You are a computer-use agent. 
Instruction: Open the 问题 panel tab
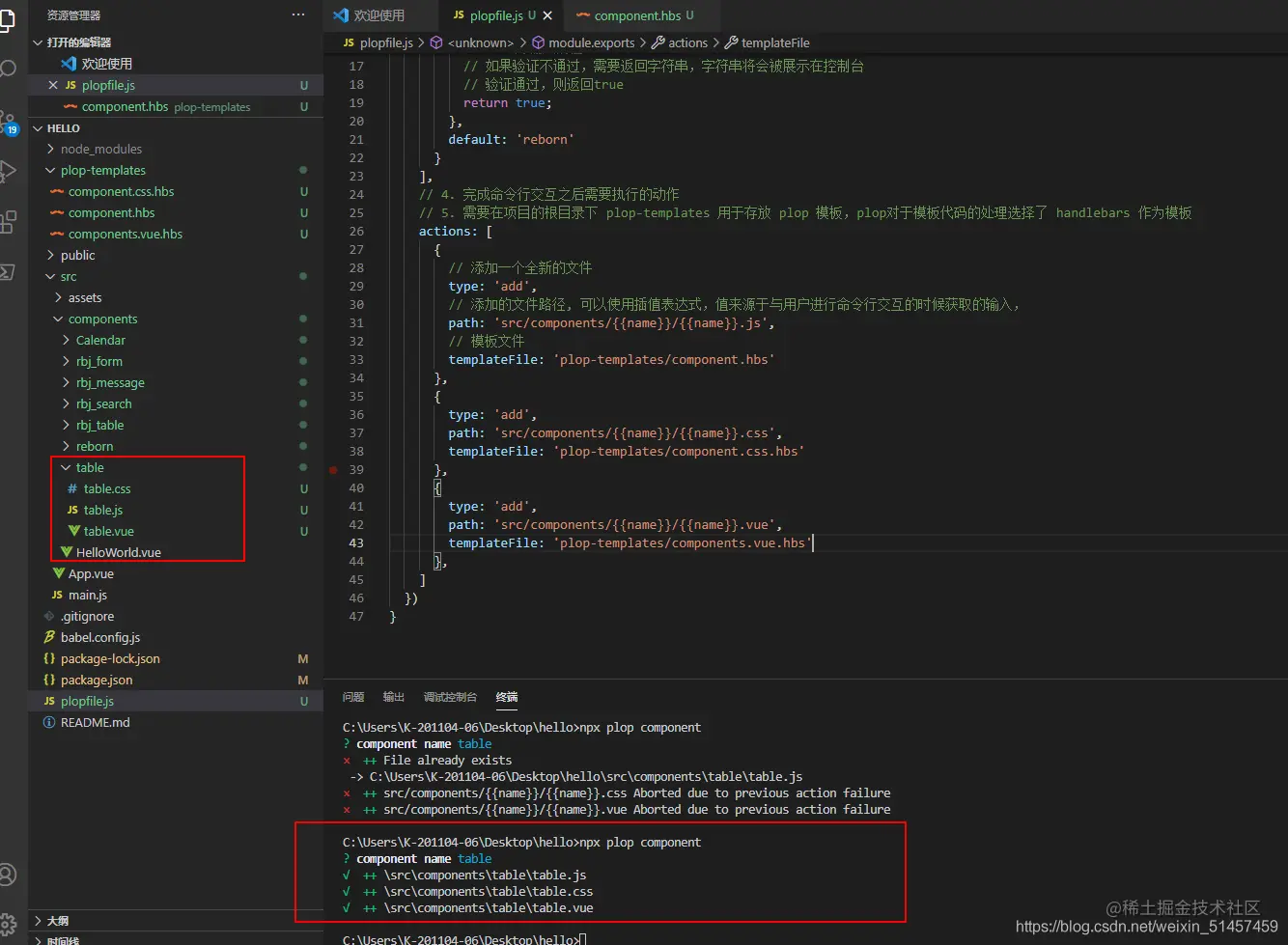[x=353, y=697]
